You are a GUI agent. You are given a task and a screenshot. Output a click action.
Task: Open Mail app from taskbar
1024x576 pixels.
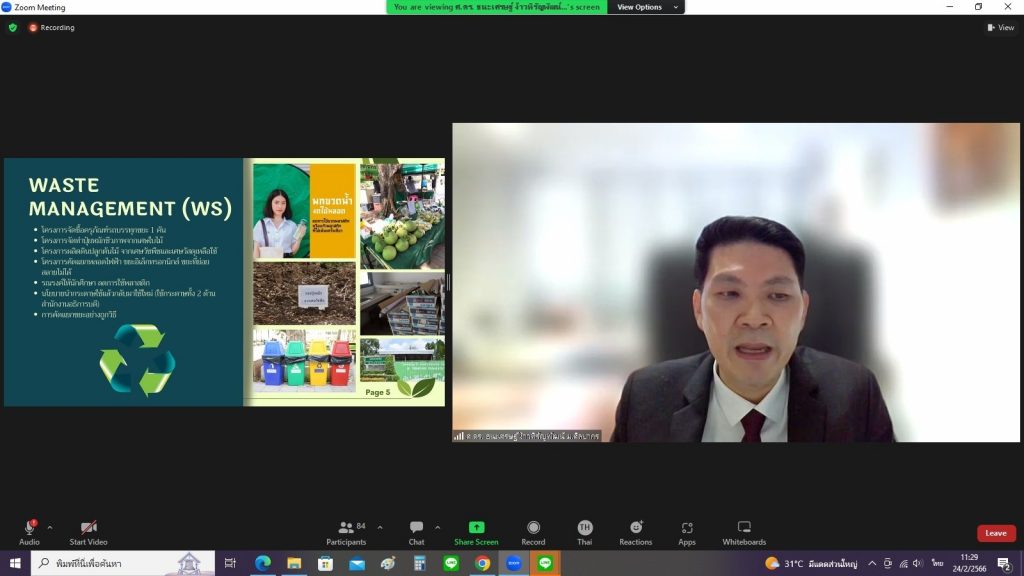pos(357,563)
